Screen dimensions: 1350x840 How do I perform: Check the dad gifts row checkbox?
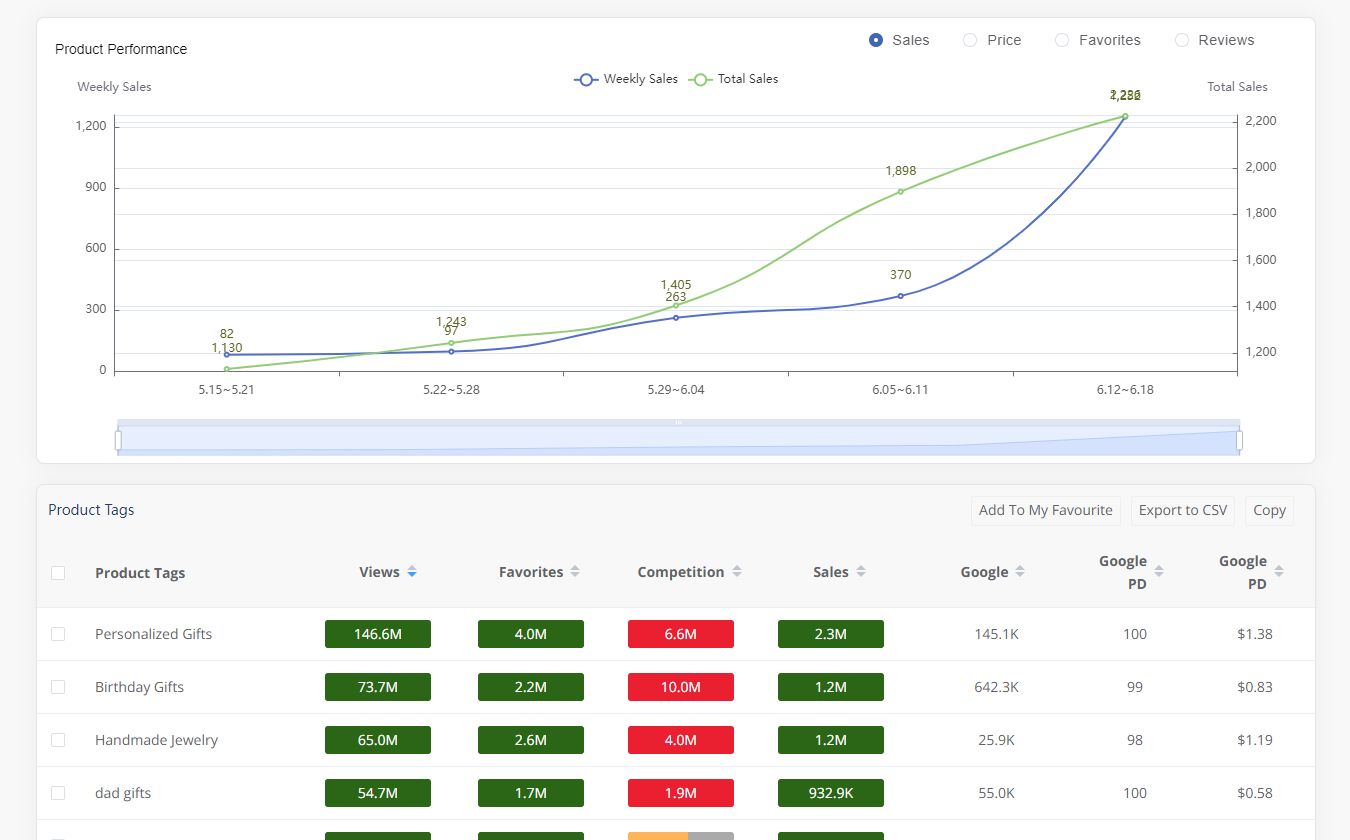pyautogui.click(x=58, y=793)
